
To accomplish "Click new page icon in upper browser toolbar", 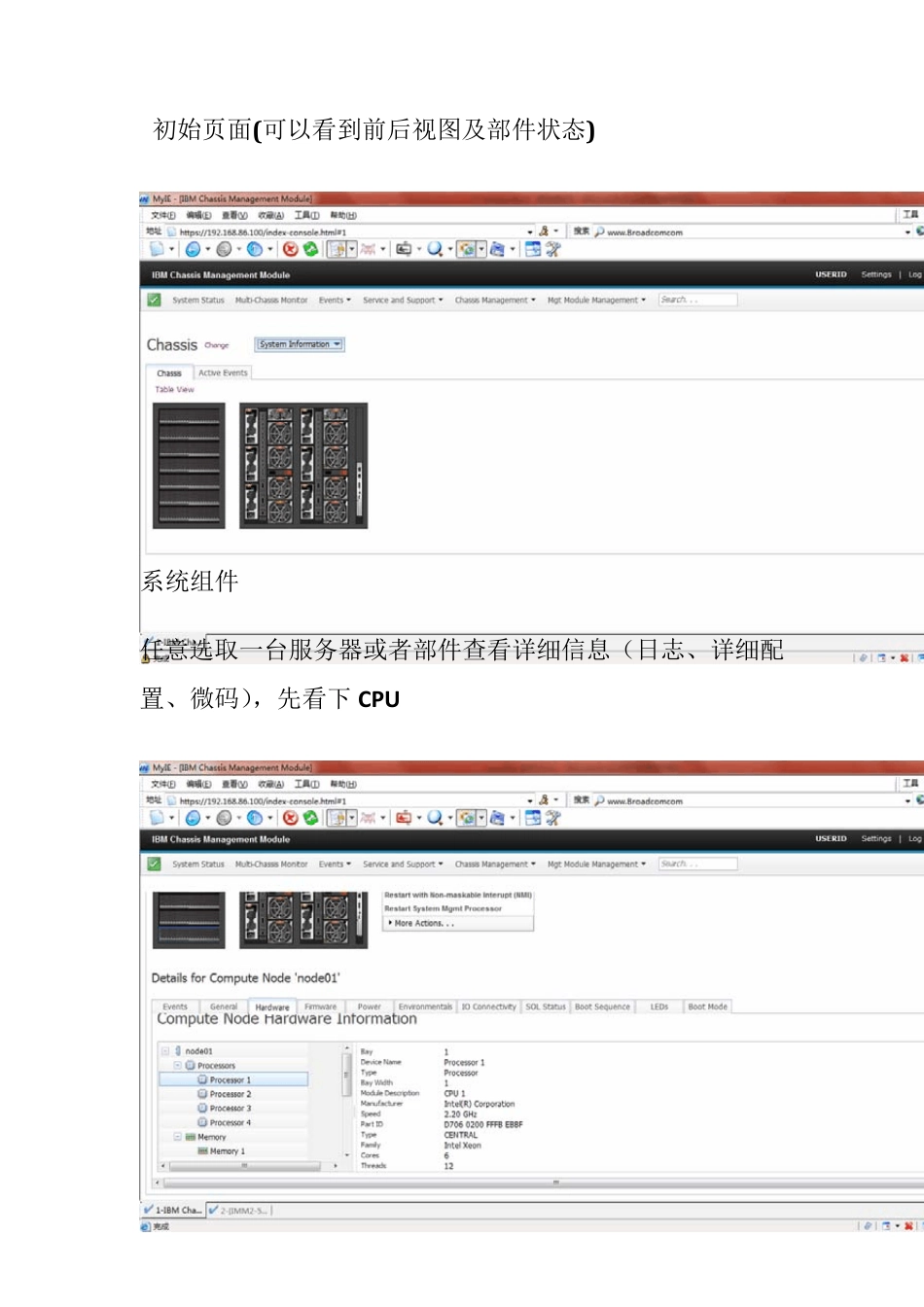I will [x=156, y=249].
